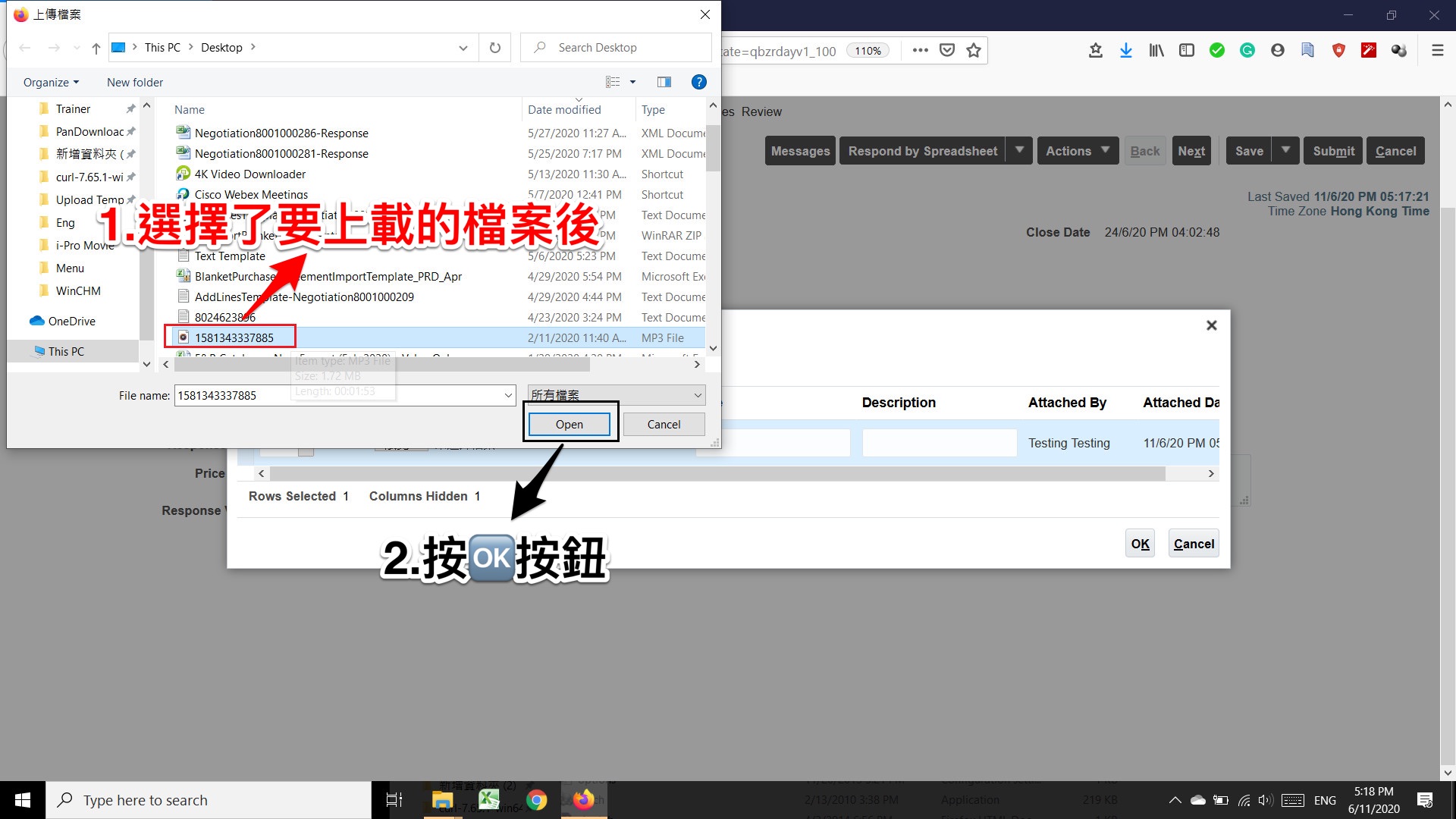The image size is (1456, 819).
Task: Click the Search Desktop field
Action: click(616, 47)
